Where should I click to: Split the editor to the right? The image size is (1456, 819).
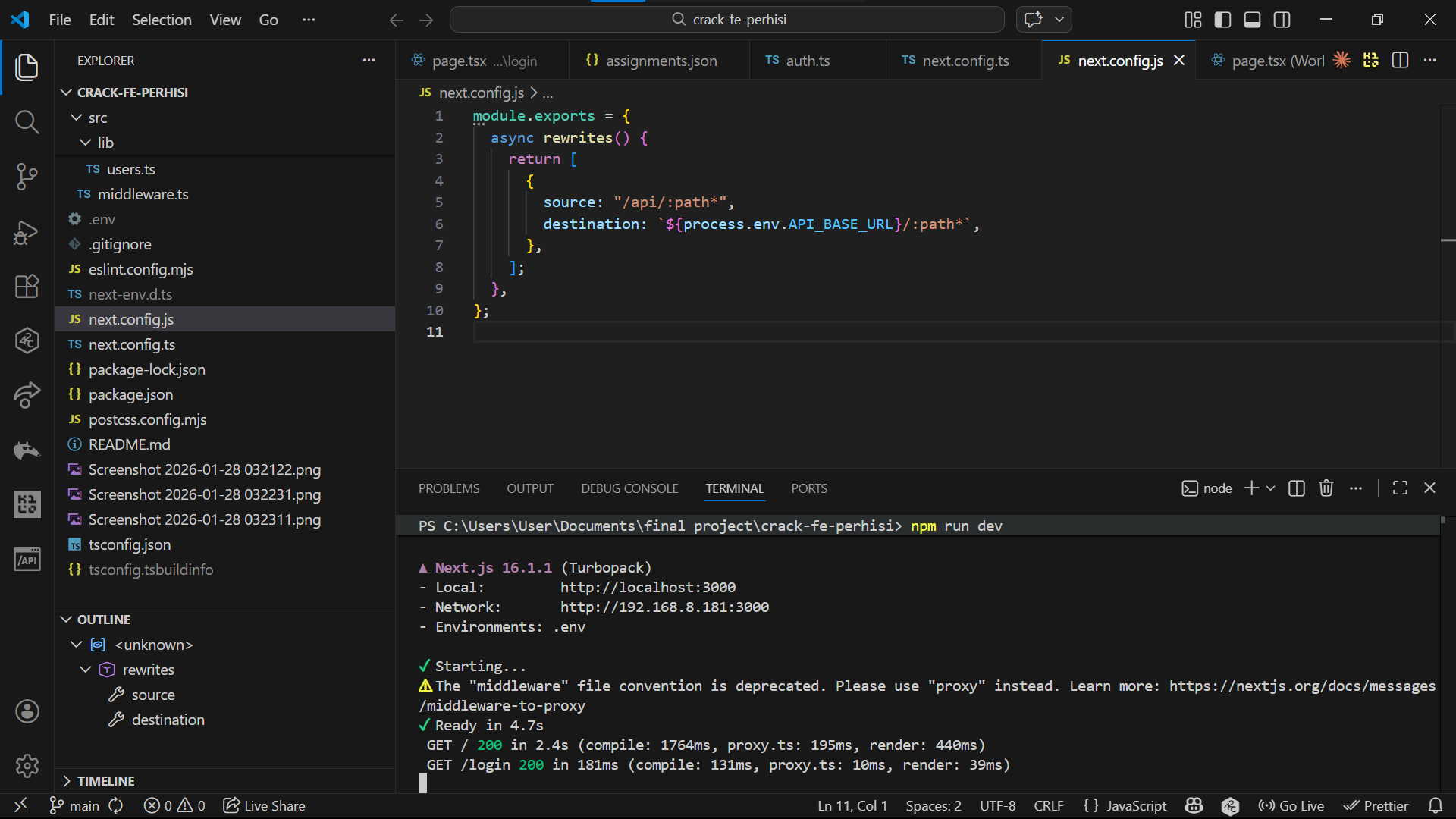click(1400, 61)
